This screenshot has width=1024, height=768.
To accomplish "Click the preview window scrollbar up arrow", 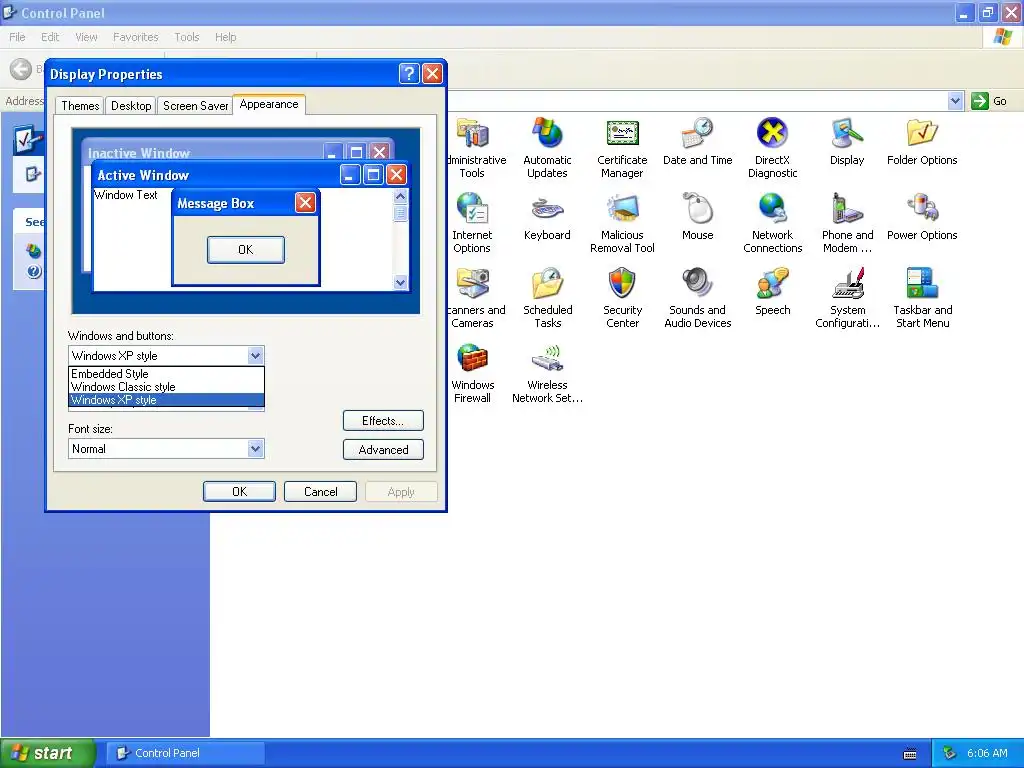I will [x=400, y=196].
